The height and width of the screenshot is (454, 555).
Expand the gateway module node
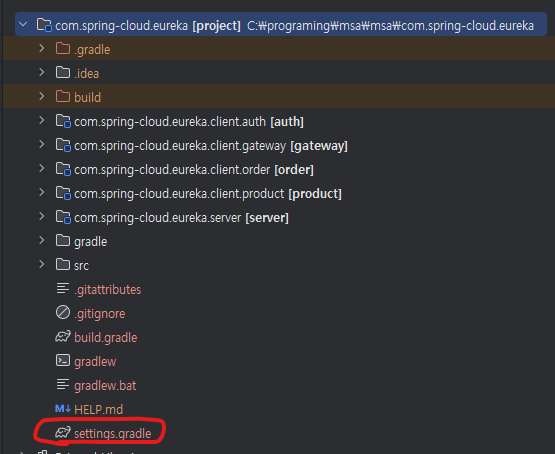(x=42, y=144)
